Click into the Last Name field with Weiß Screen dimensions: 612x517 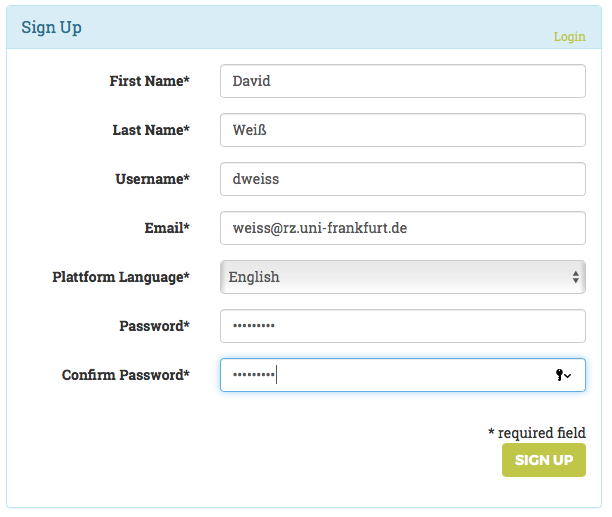tap(402, 130)
